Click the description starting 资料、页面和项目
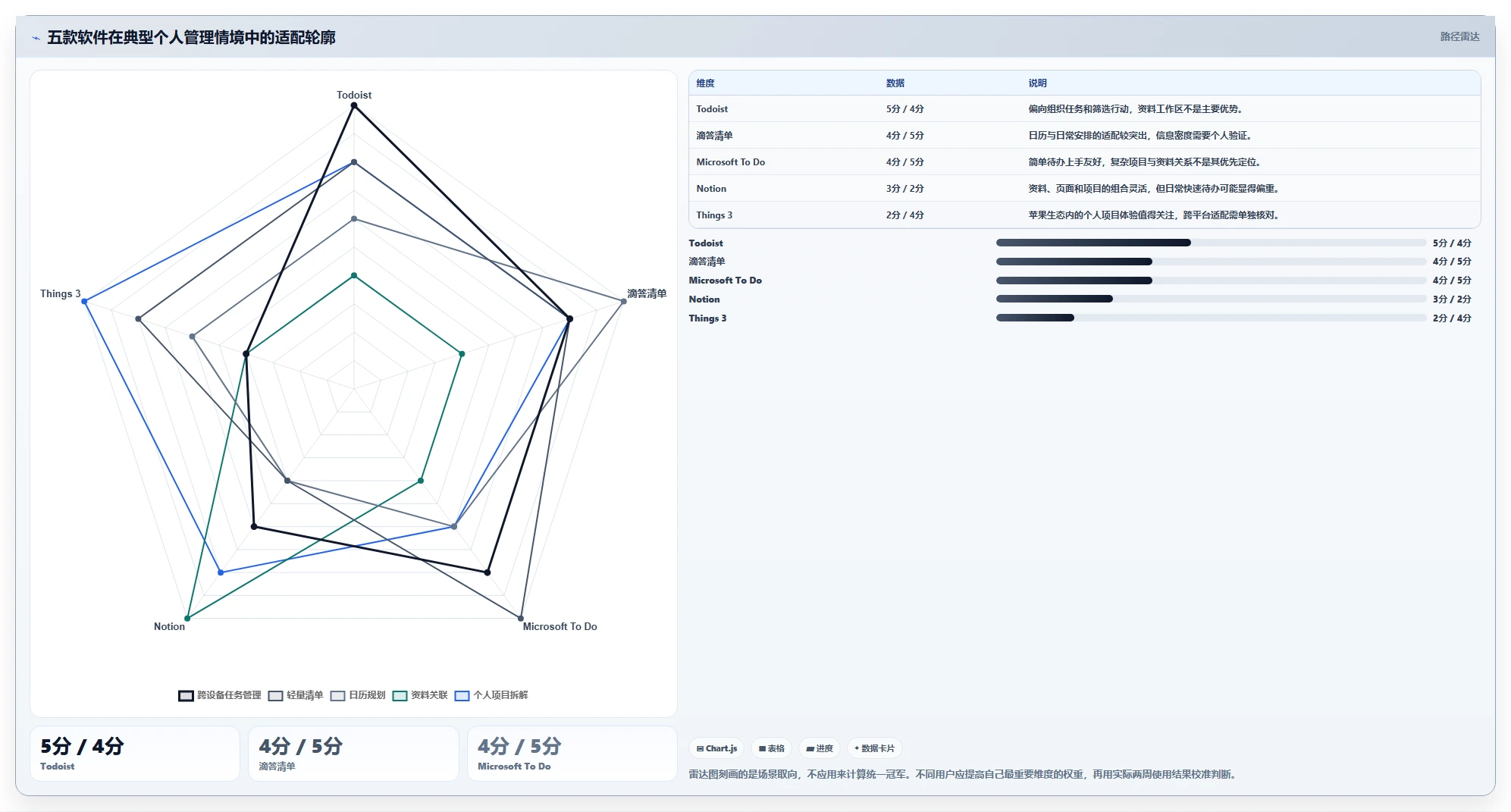 point(1155,189)
